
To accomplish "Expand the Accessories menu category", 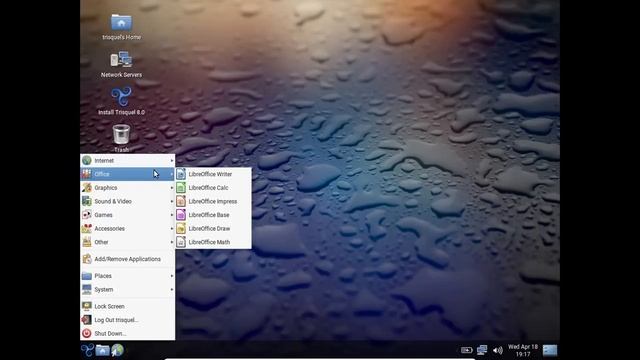I will pyautogui.click(x=128, y=228).
